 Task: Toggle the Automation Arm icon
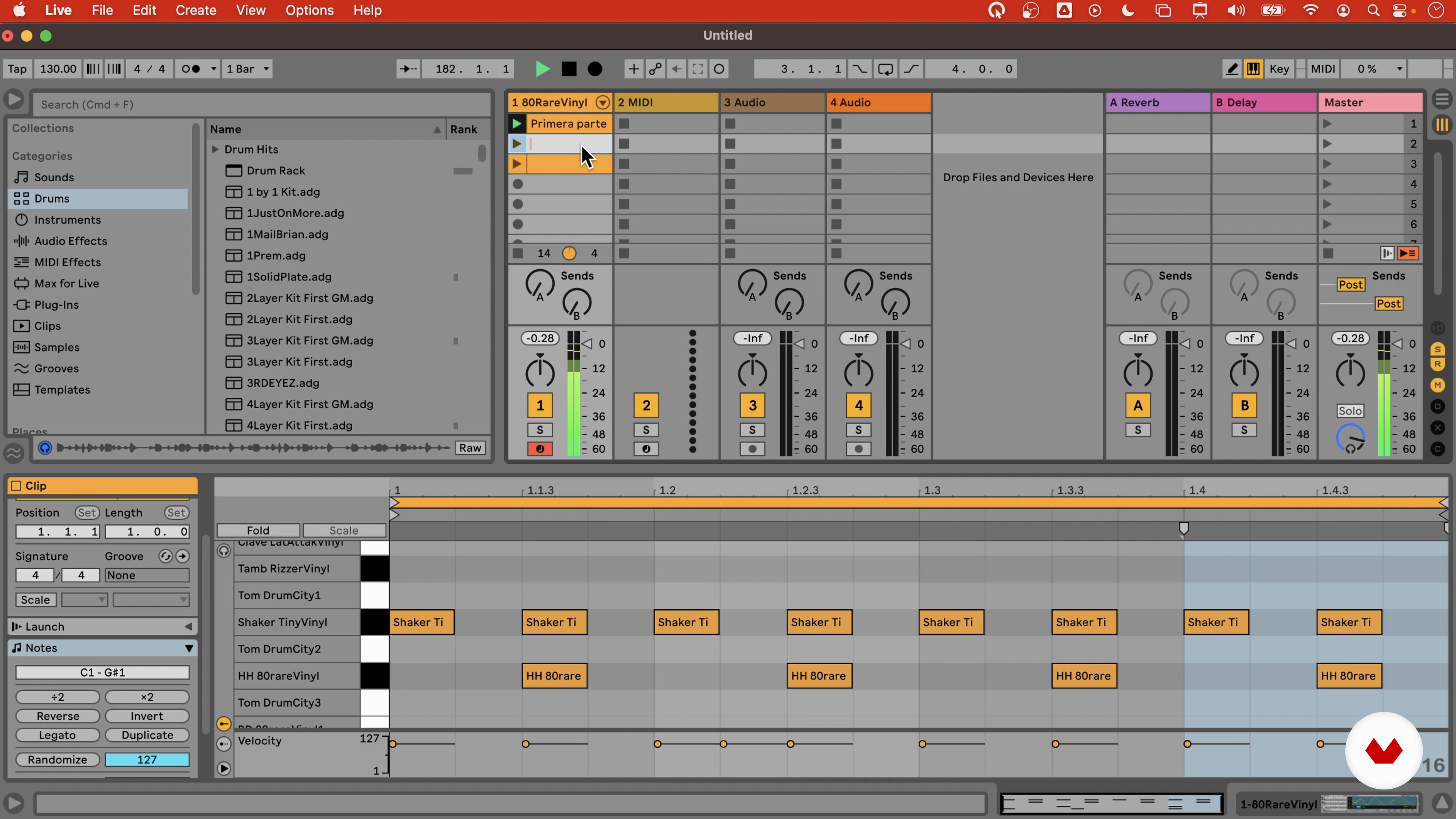point(655,69)
